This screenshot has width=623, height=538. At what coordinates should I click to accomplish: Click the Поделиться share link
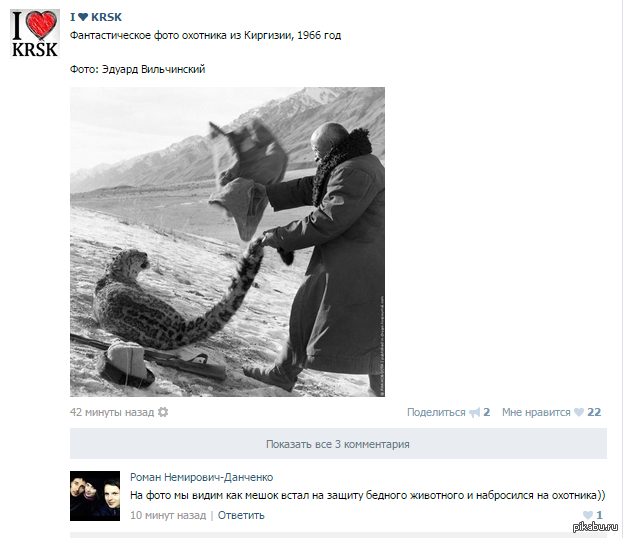[436, 412]
